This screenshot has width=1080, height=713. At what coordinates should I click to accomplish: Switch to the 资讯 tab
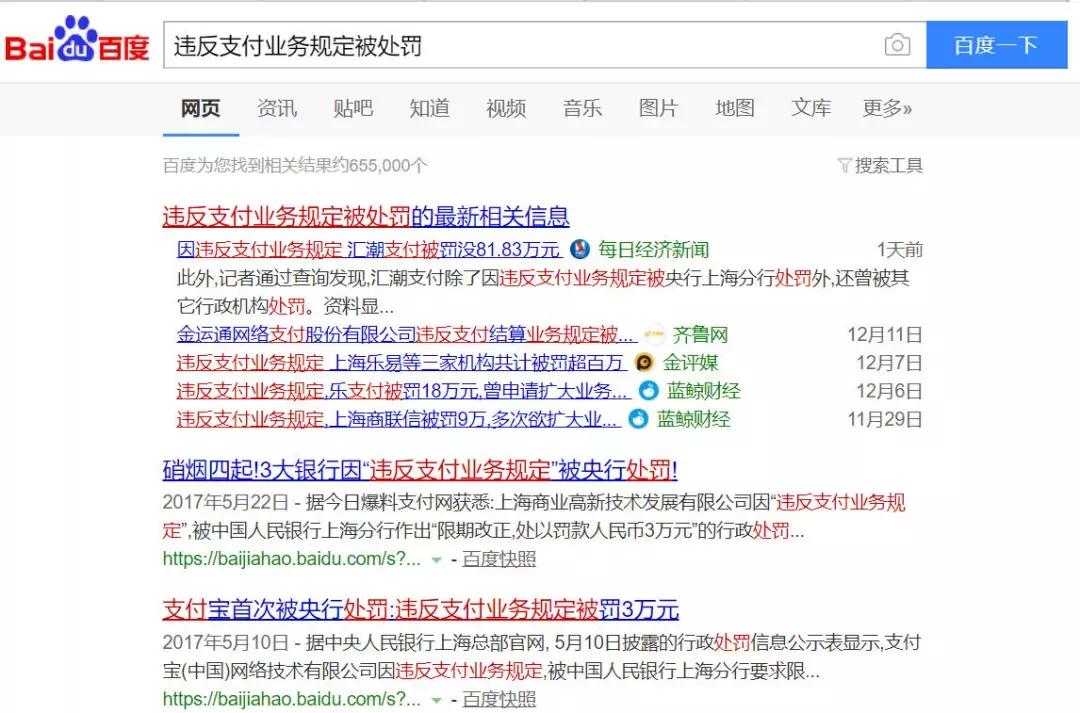tap(276, 108)
